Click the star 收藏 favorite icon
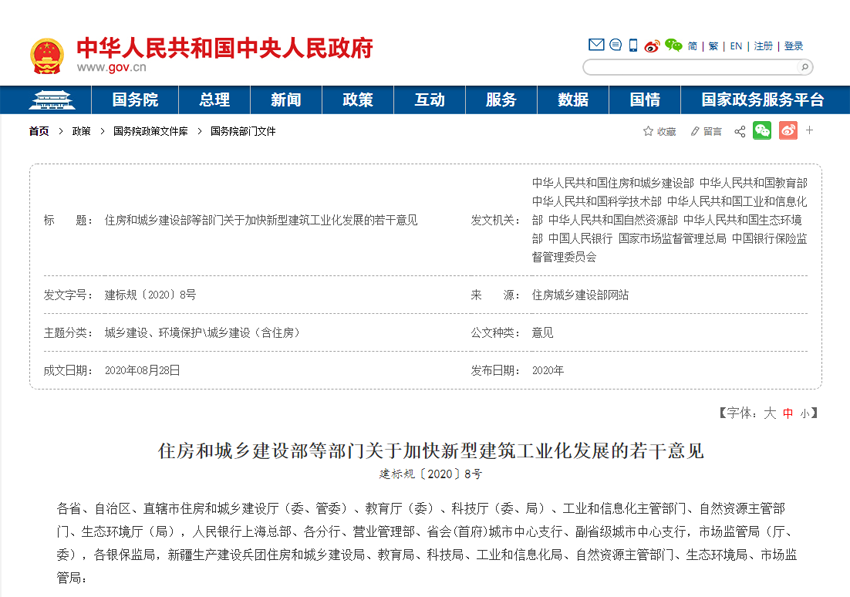The height and width of the screenshot is (597, 850). [659, 131]
